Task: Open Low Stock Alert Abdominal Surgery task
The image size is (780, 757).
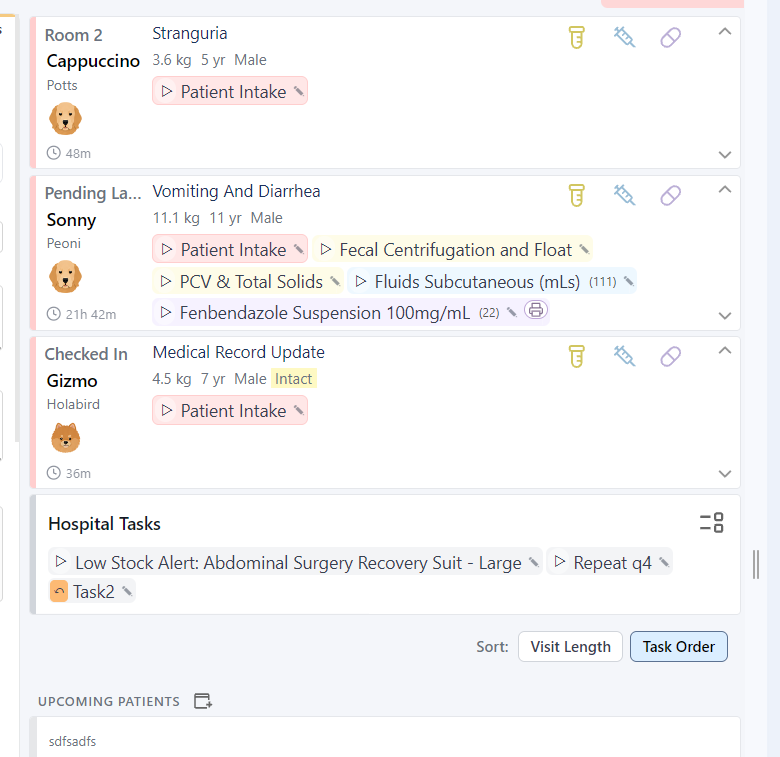Action: [295, 563]
